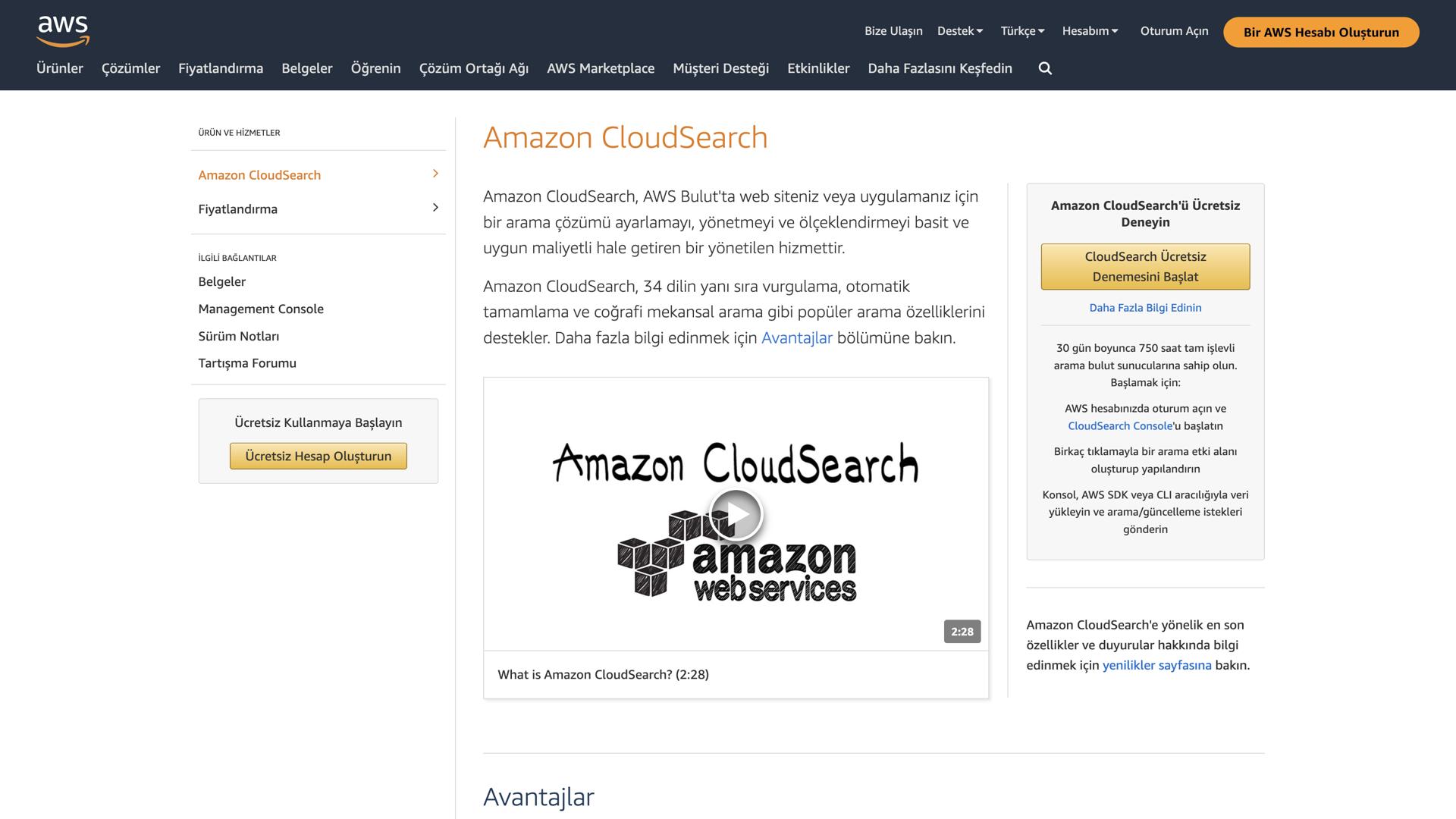
Task: Expand the Amazon CloudSearch sidebar entry
Action: pos(435,174)
